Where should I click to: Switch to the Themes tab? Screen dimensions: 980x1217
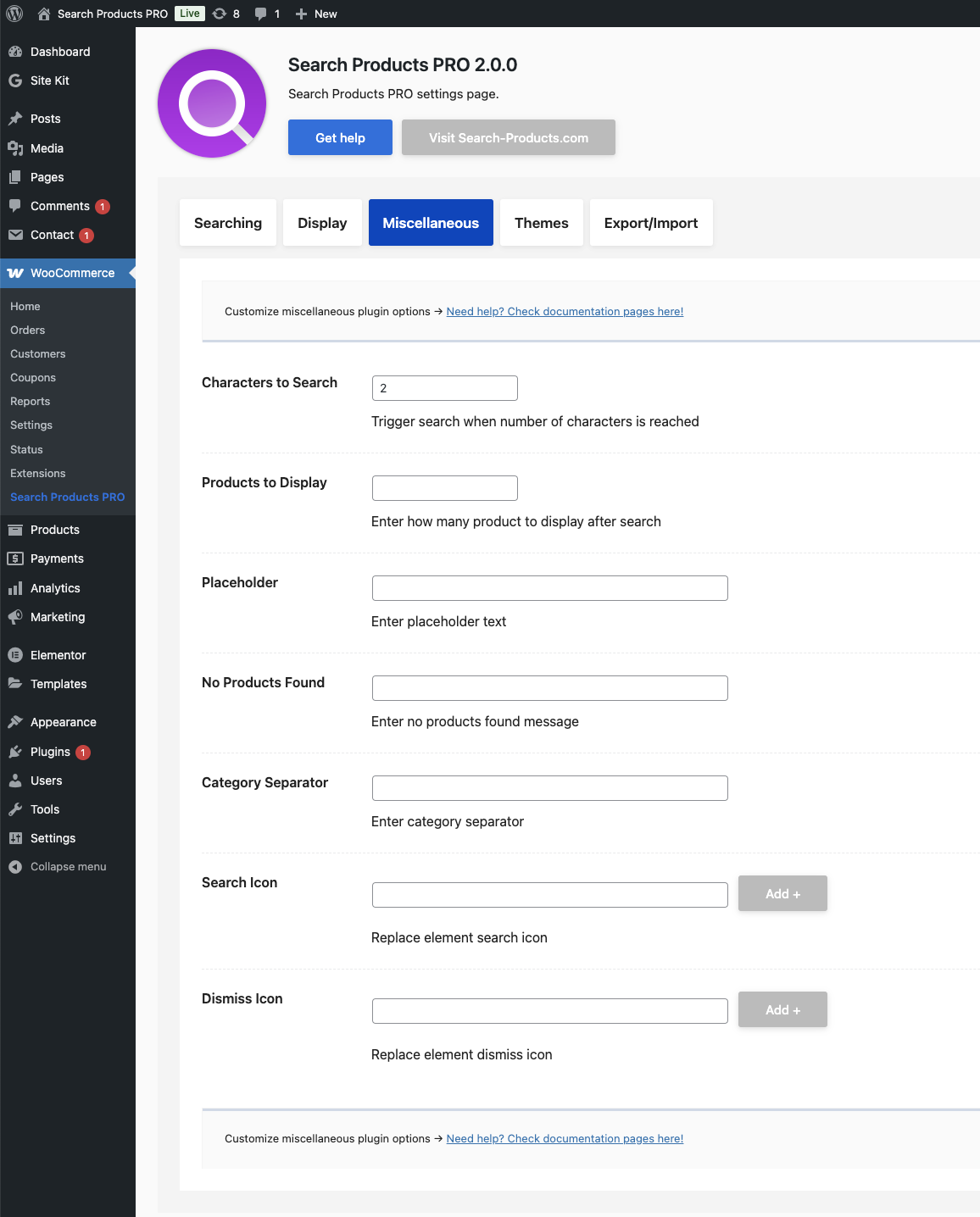(541, 222)
